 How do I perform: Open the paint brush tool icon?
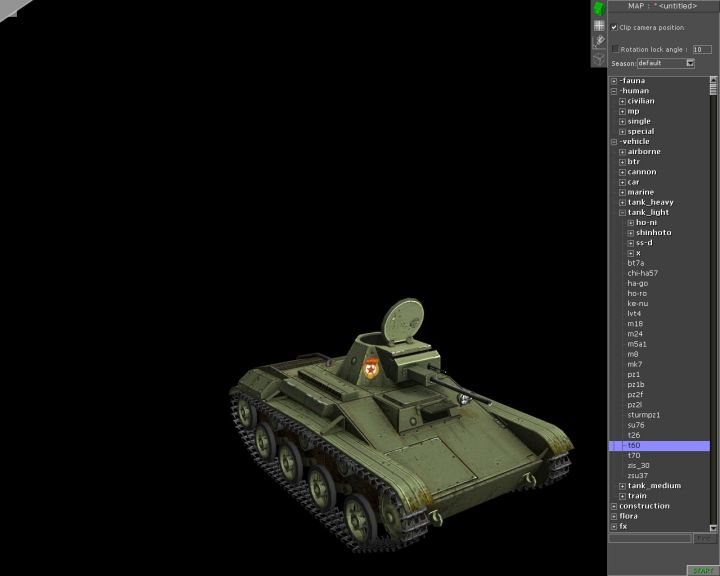(x=598, y=41)
